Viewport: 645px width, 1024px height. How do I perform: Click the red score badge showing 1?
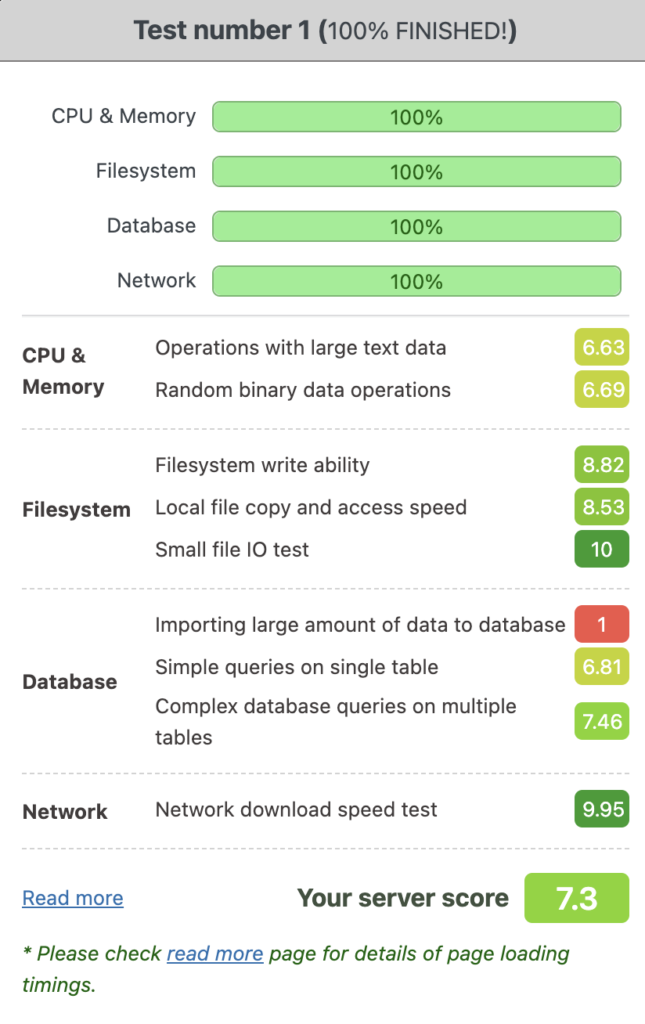point(601,625)
